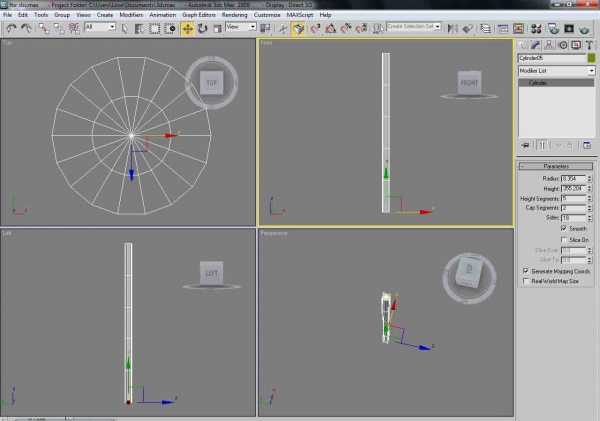Viewport: 600px width, 421px height.
Task: Click Rectangular Selection Region icon
Action: tap(154, 29)
